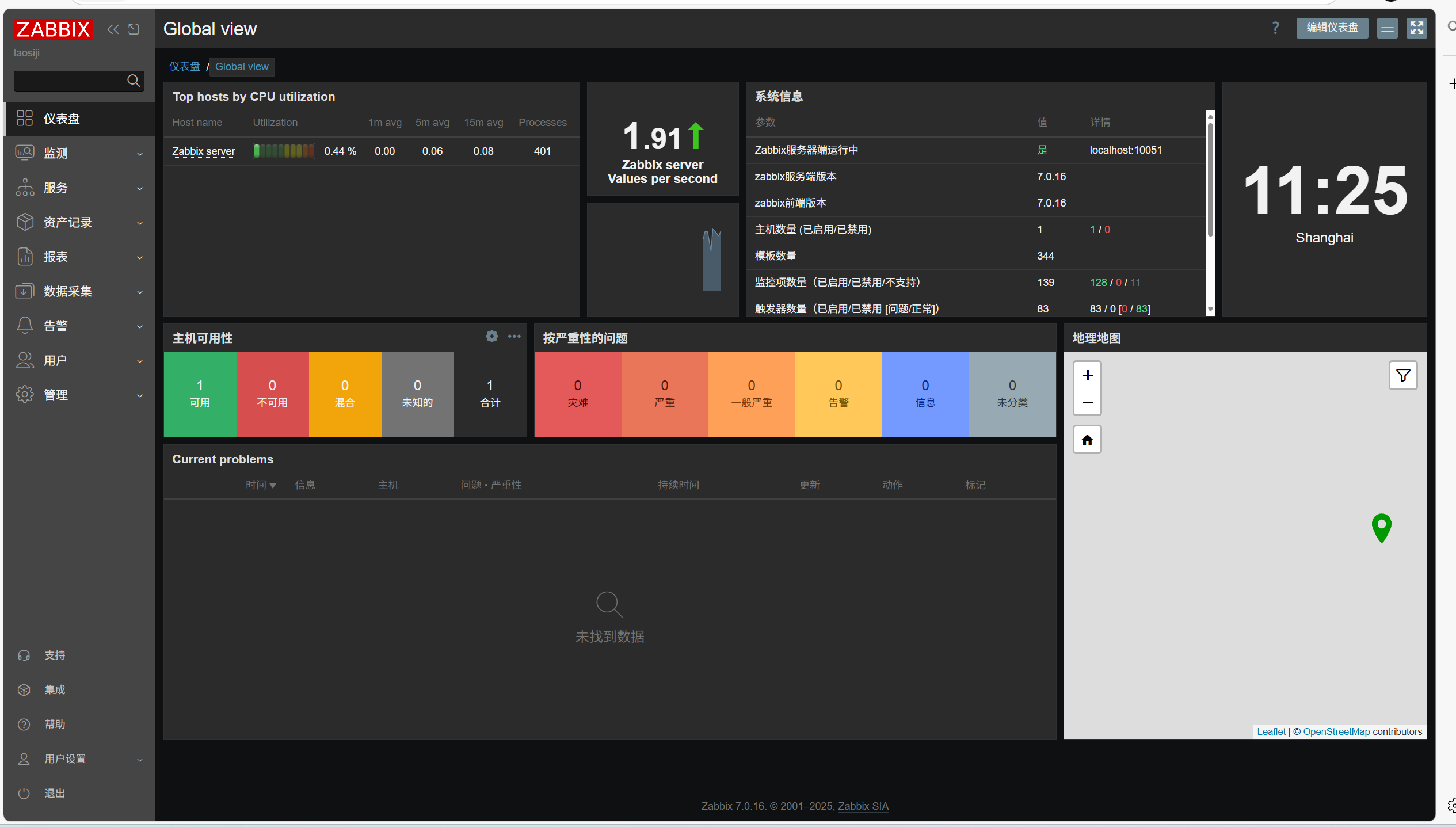Screen dimensions: 1456x827
Task: Expand the 用户 menu chevron
Action: coord(140,361)
